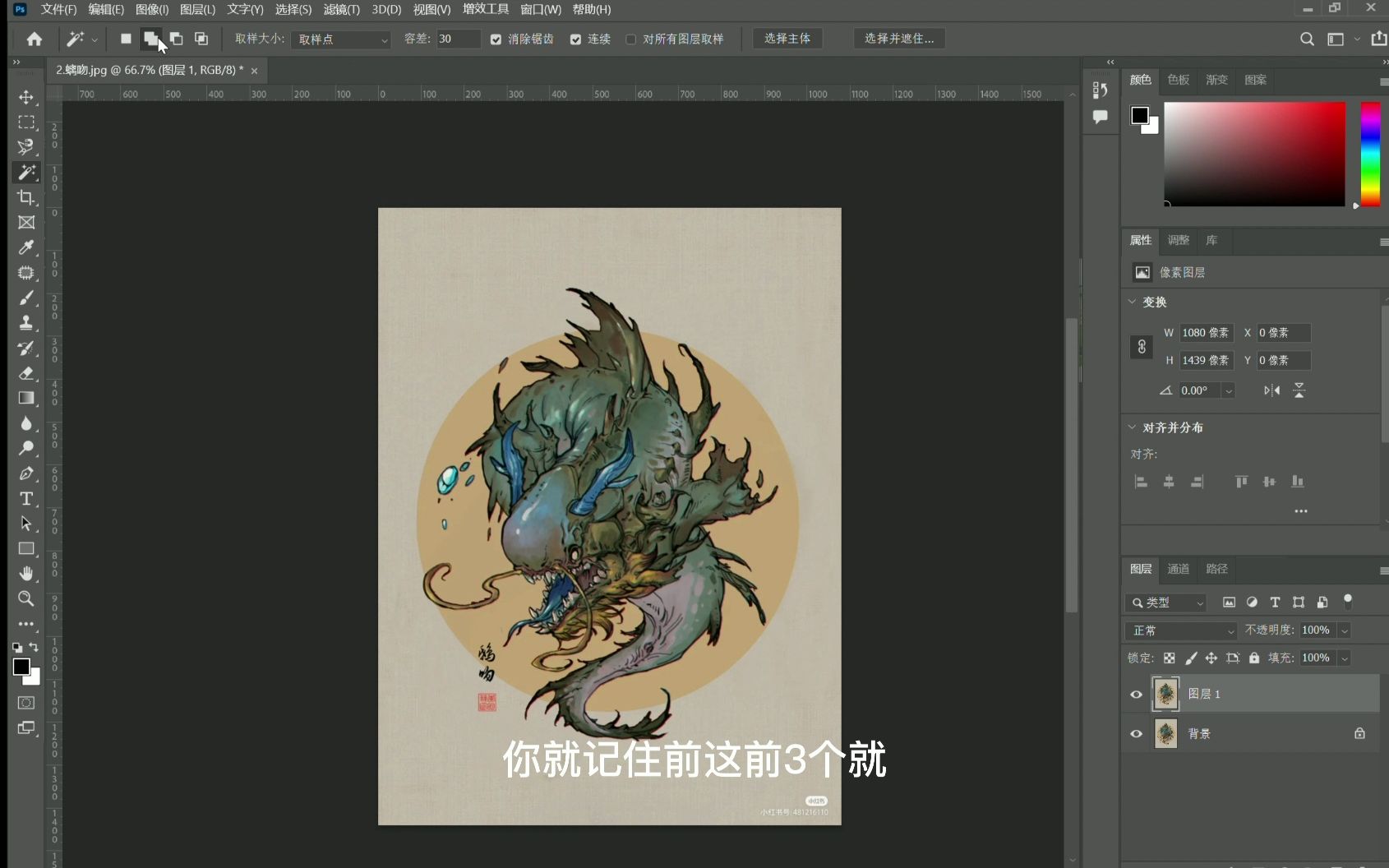Click the 选择并遮住 button
The image size is (1389, 868).
(899, 39)
